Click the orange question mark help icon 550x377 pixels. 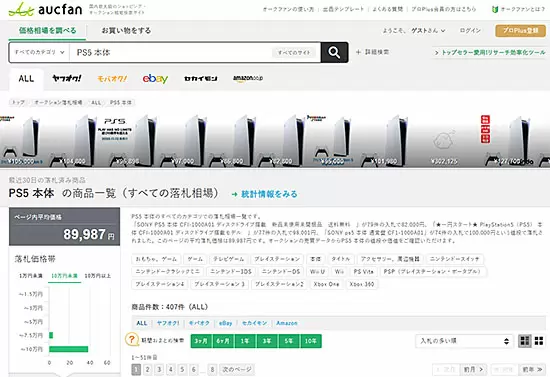point(132,339)
